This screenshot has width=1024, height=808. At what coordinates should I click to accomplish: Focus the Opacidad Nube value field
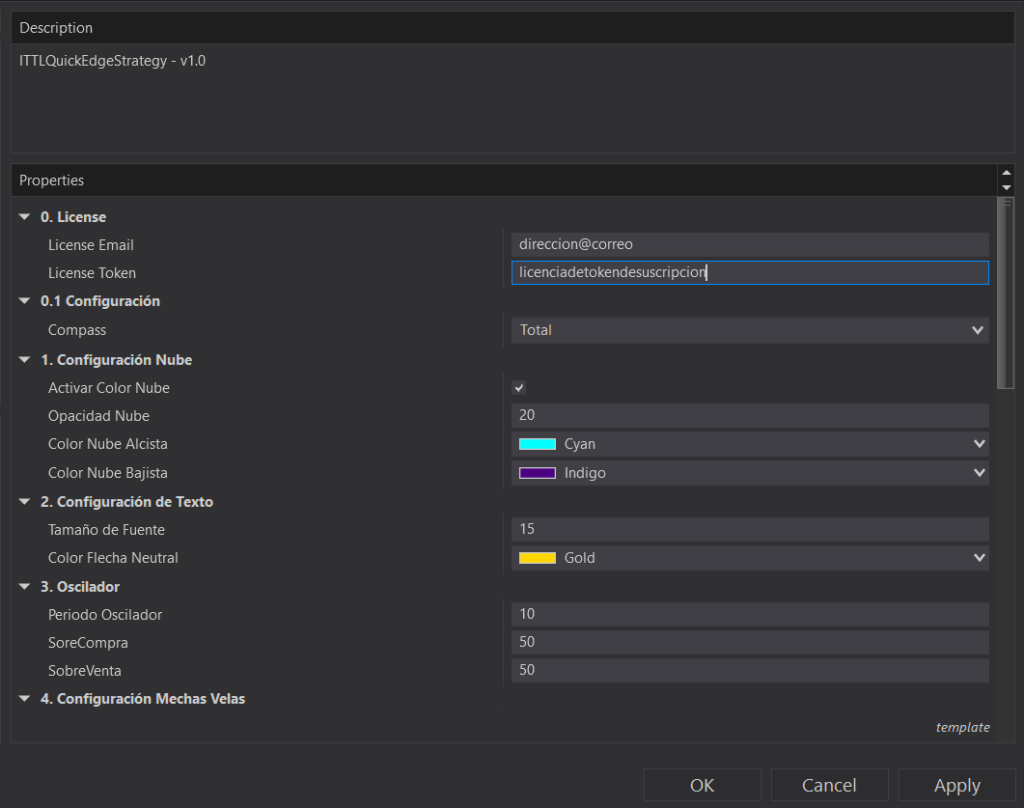tap(749, 416)
